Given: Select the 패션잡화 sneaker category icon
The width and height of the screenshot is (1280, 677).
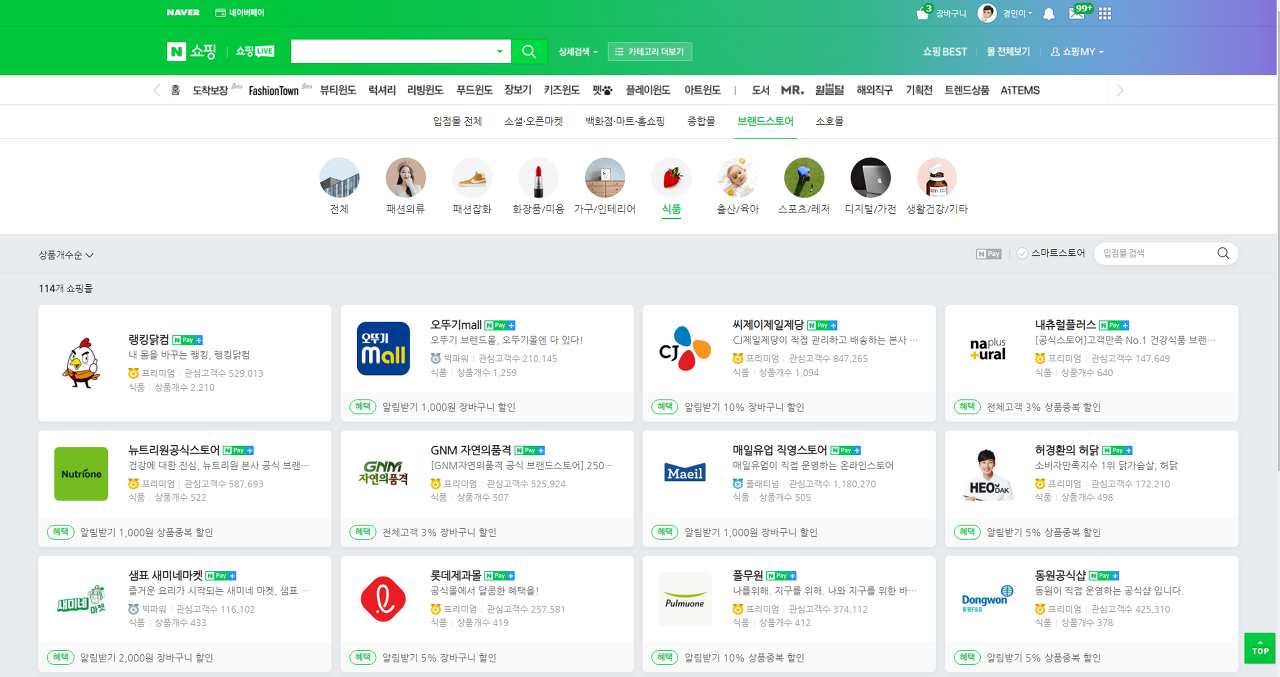Looking at the screenshot, I should 472,177.
